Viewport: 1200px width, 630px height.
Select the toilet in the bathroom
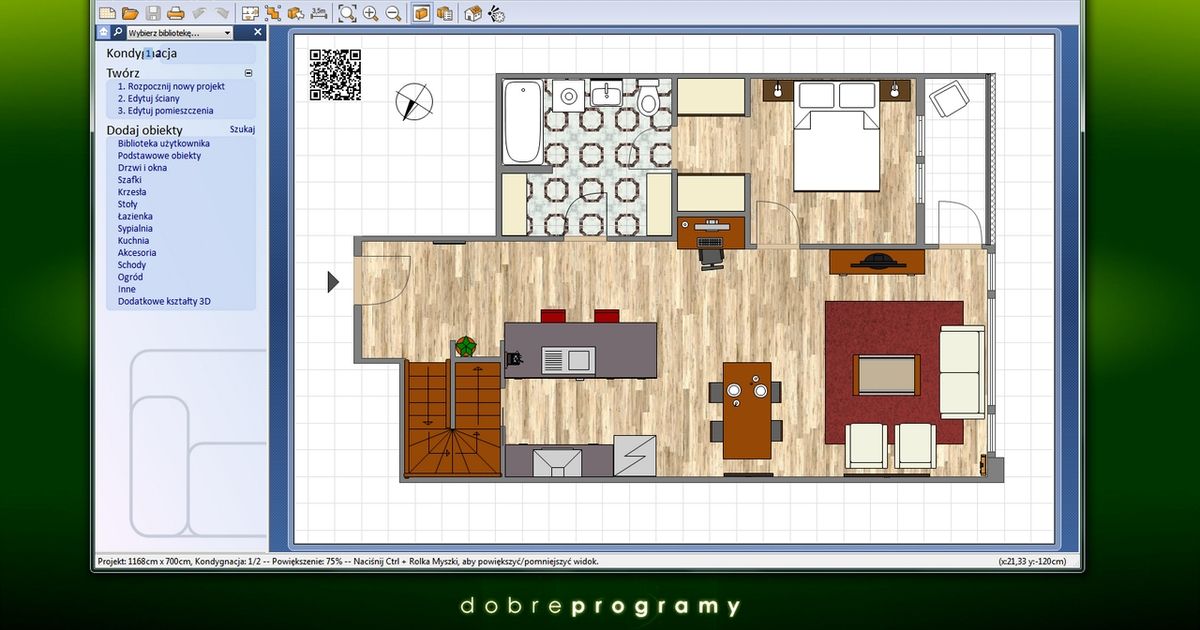pos(649,99)
